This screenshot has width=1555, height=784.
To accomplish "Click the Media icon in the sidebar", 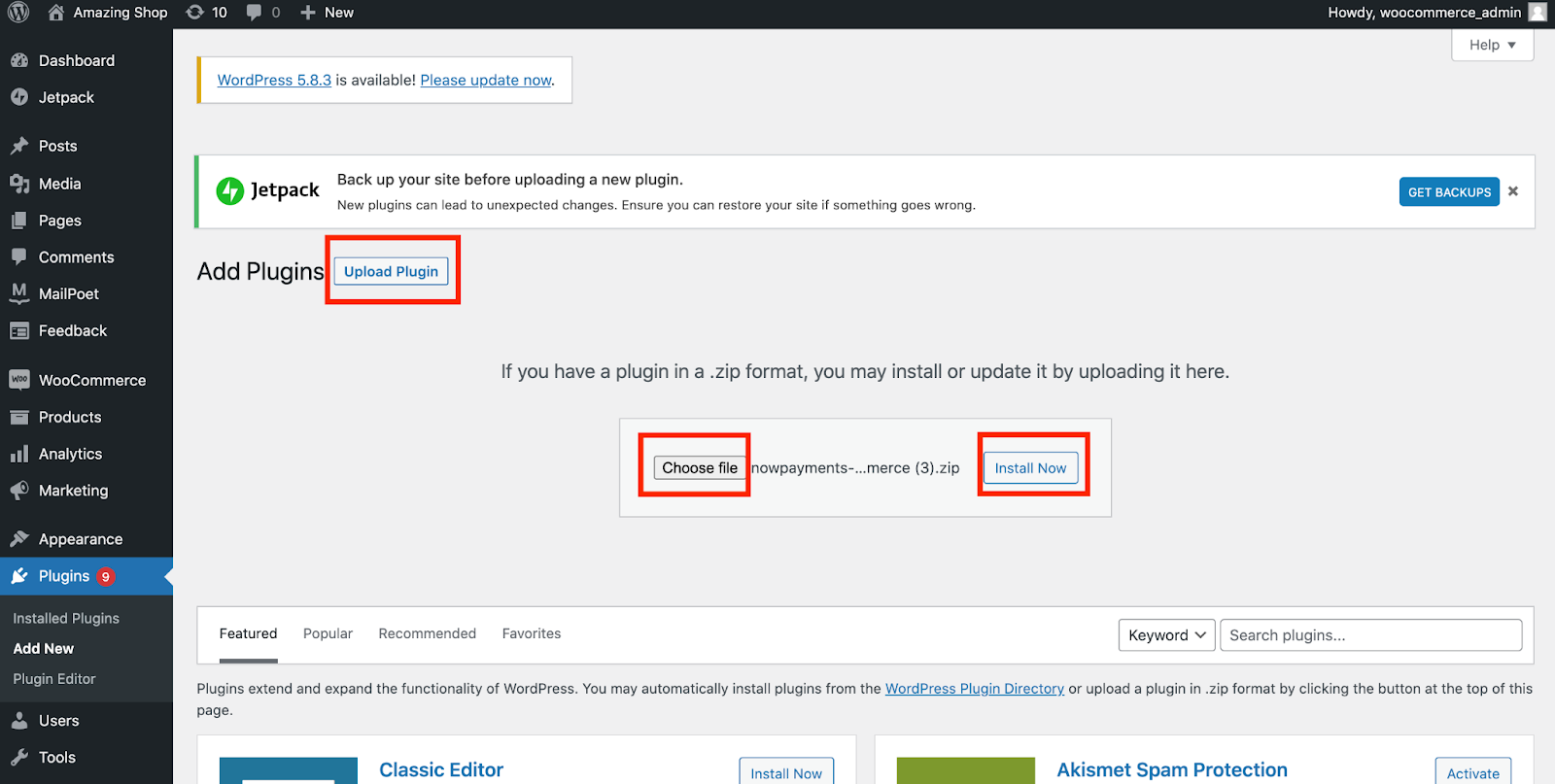I will (x=19, y=184).
